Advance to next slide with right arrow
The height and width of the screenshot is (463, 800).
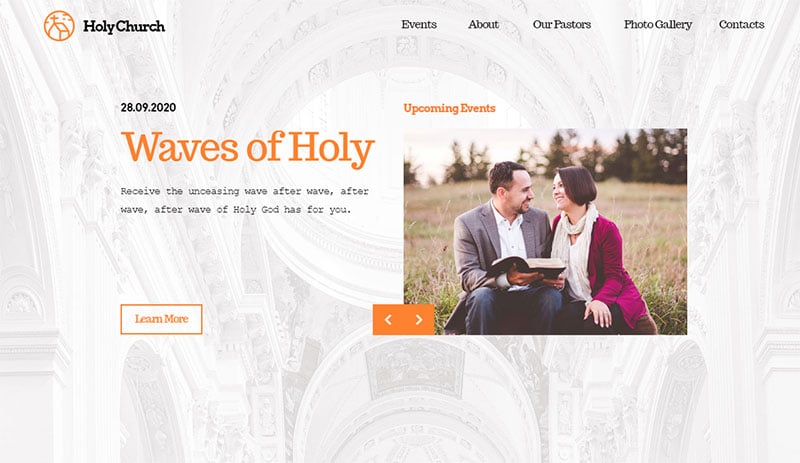419,320
